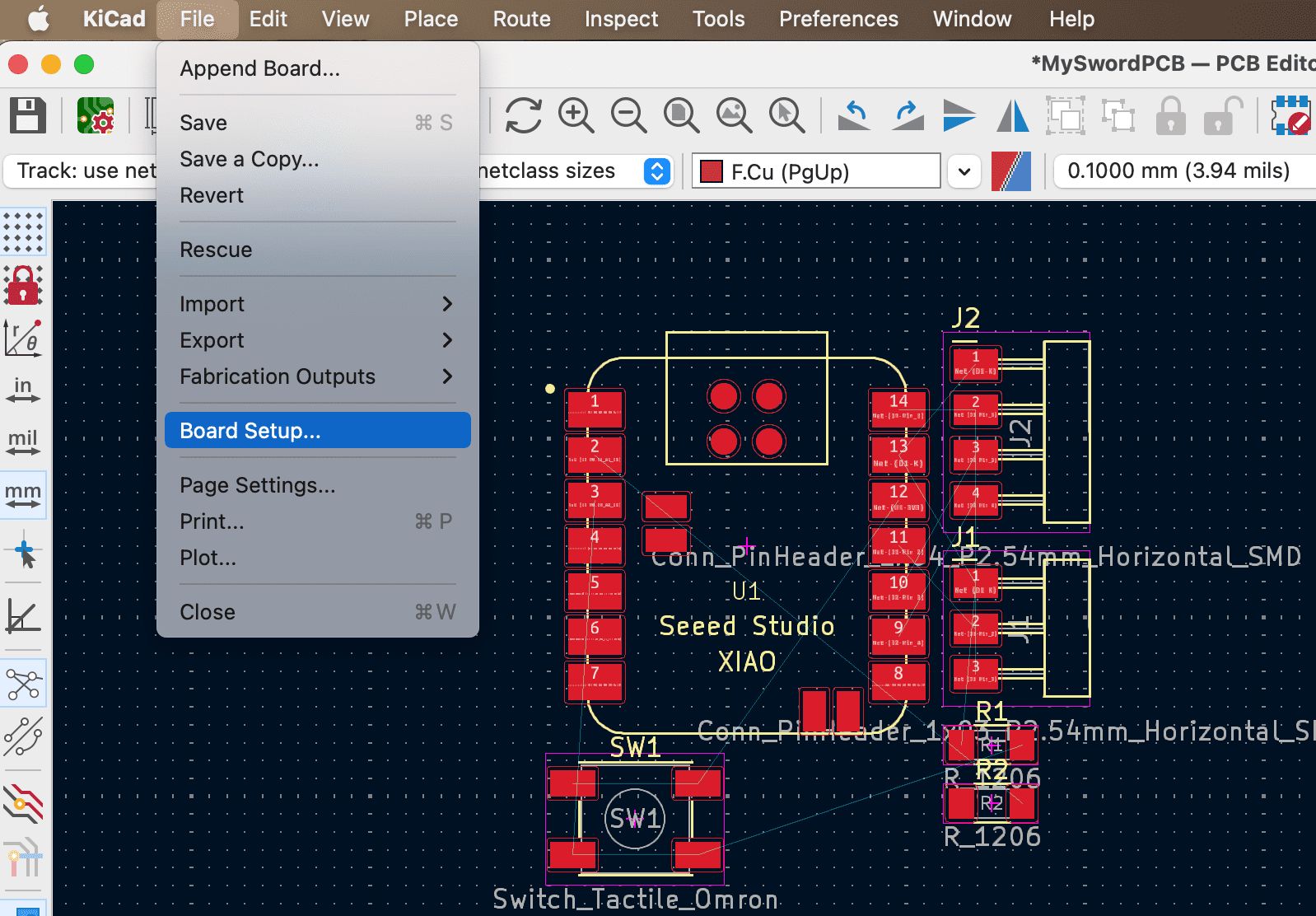
Task: Choose Plot from the File menu
Action: coord(318,558)
